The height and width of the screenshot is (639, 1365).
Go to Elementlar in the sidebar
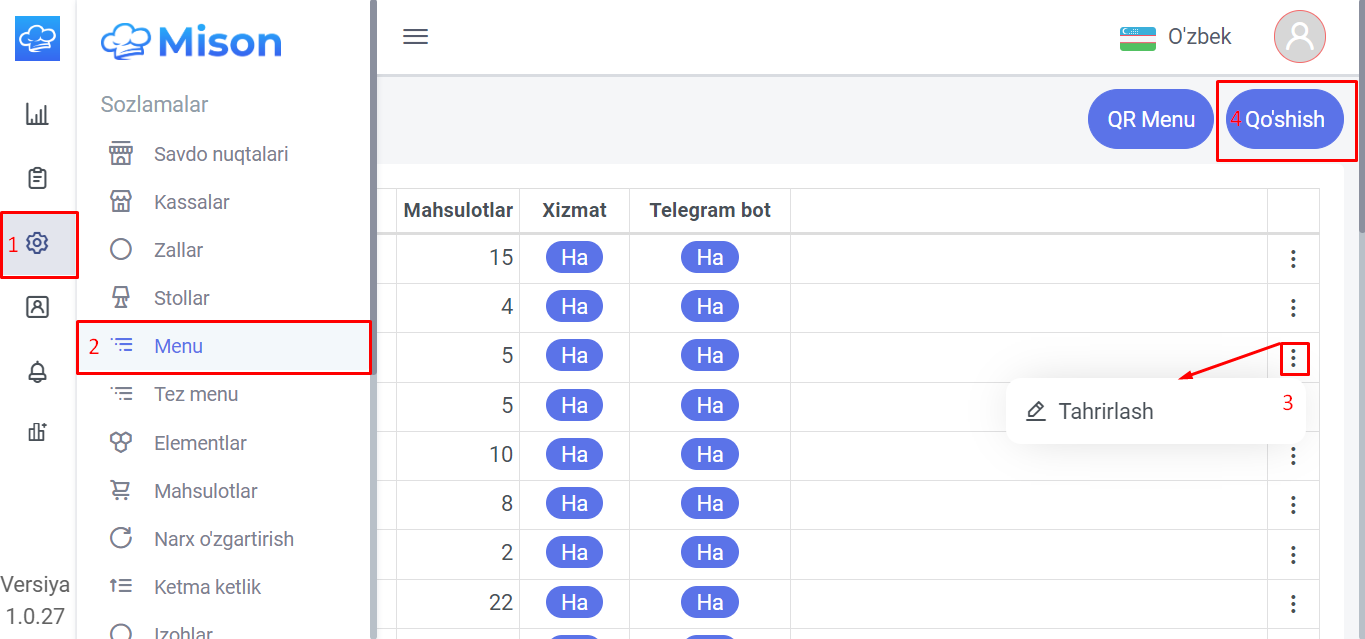224,443
